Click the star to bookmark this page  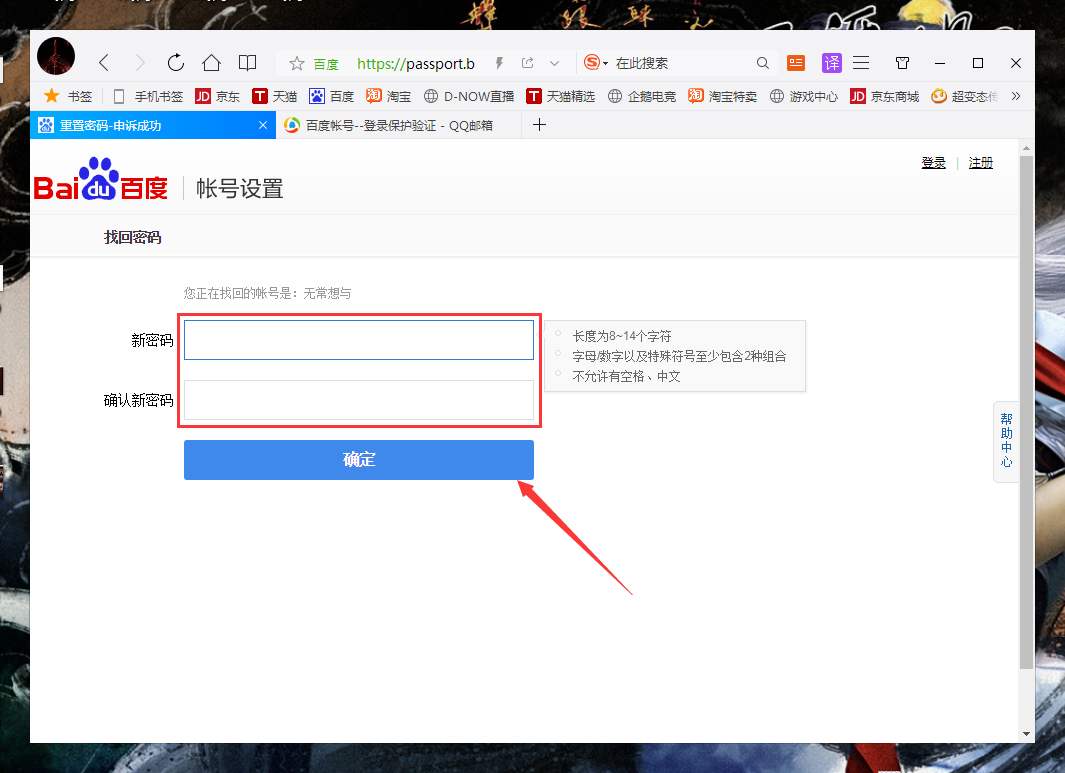[x=297, y=62]
